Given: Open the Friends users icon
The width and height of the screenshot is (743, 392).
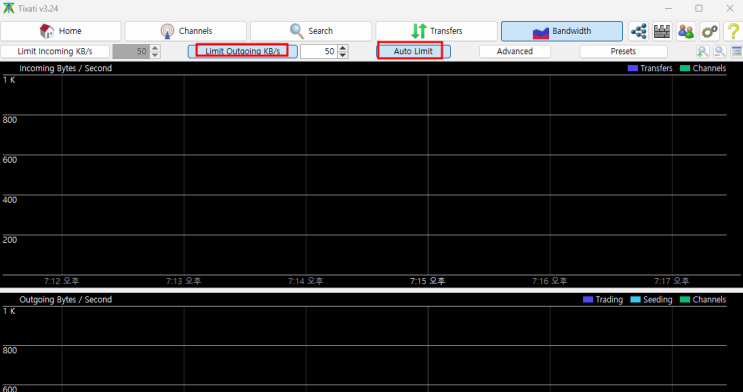Looking at the screenshot, I should (x=686, y=31).
